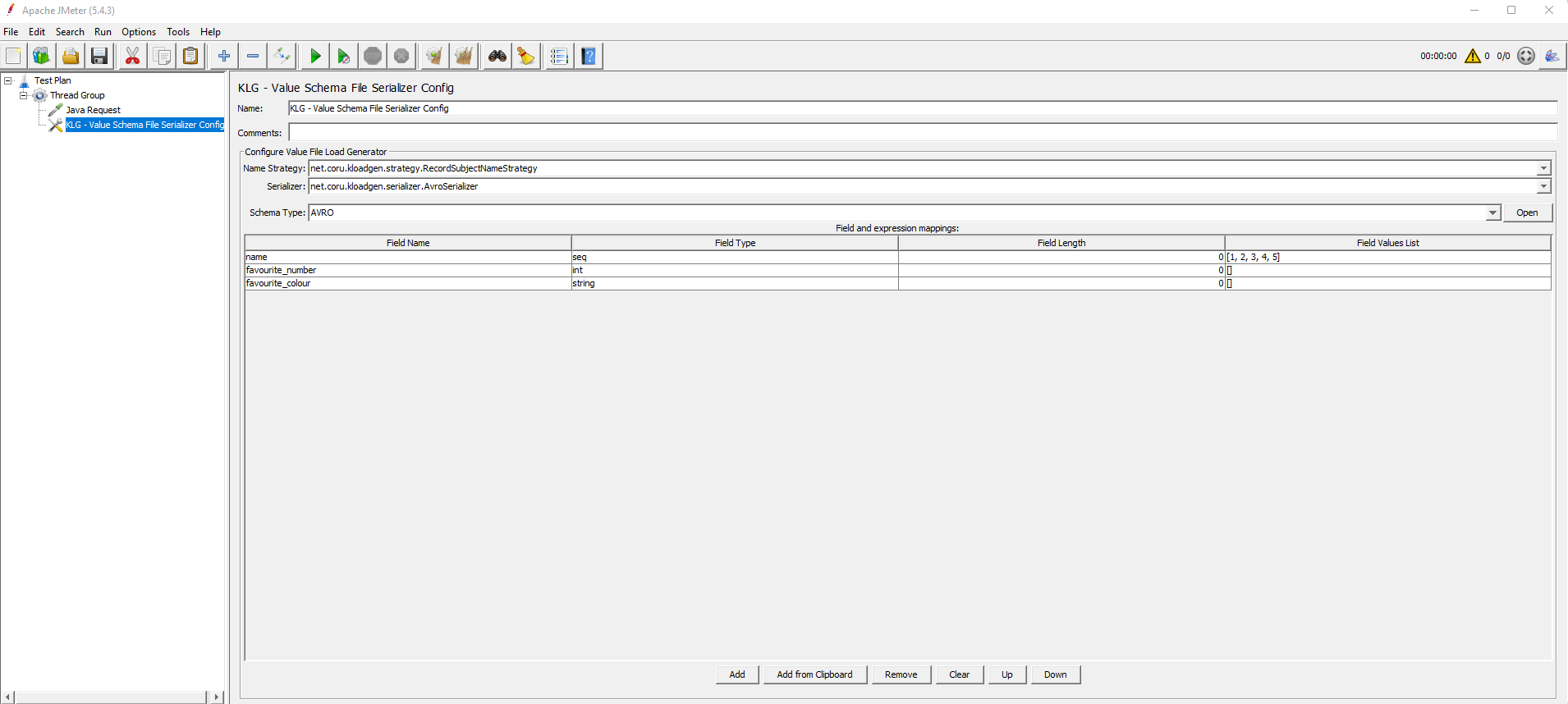The image size is (1568, 704).
Task: Click the New test plan icon
Action: point(13,56)
